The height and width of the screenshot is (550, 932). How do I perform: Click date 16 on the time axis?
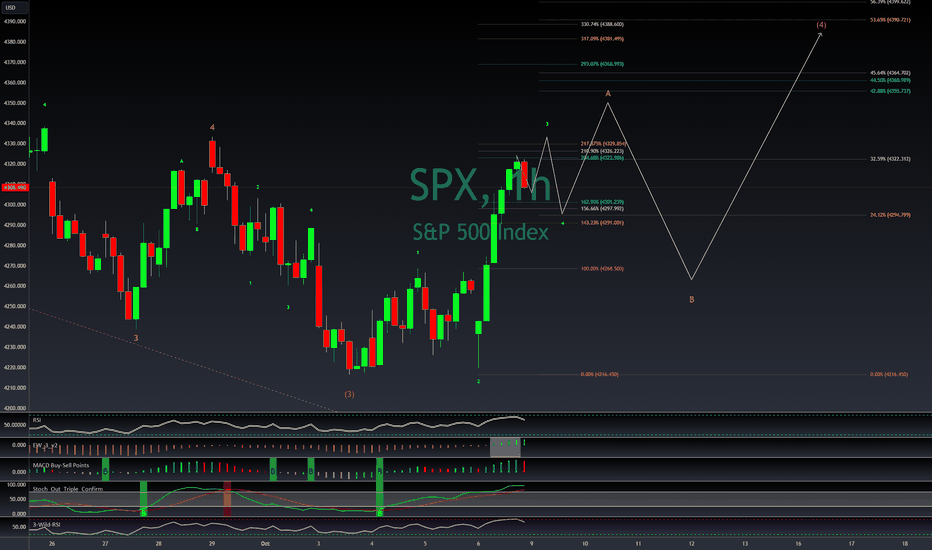(x=798, y=543)
